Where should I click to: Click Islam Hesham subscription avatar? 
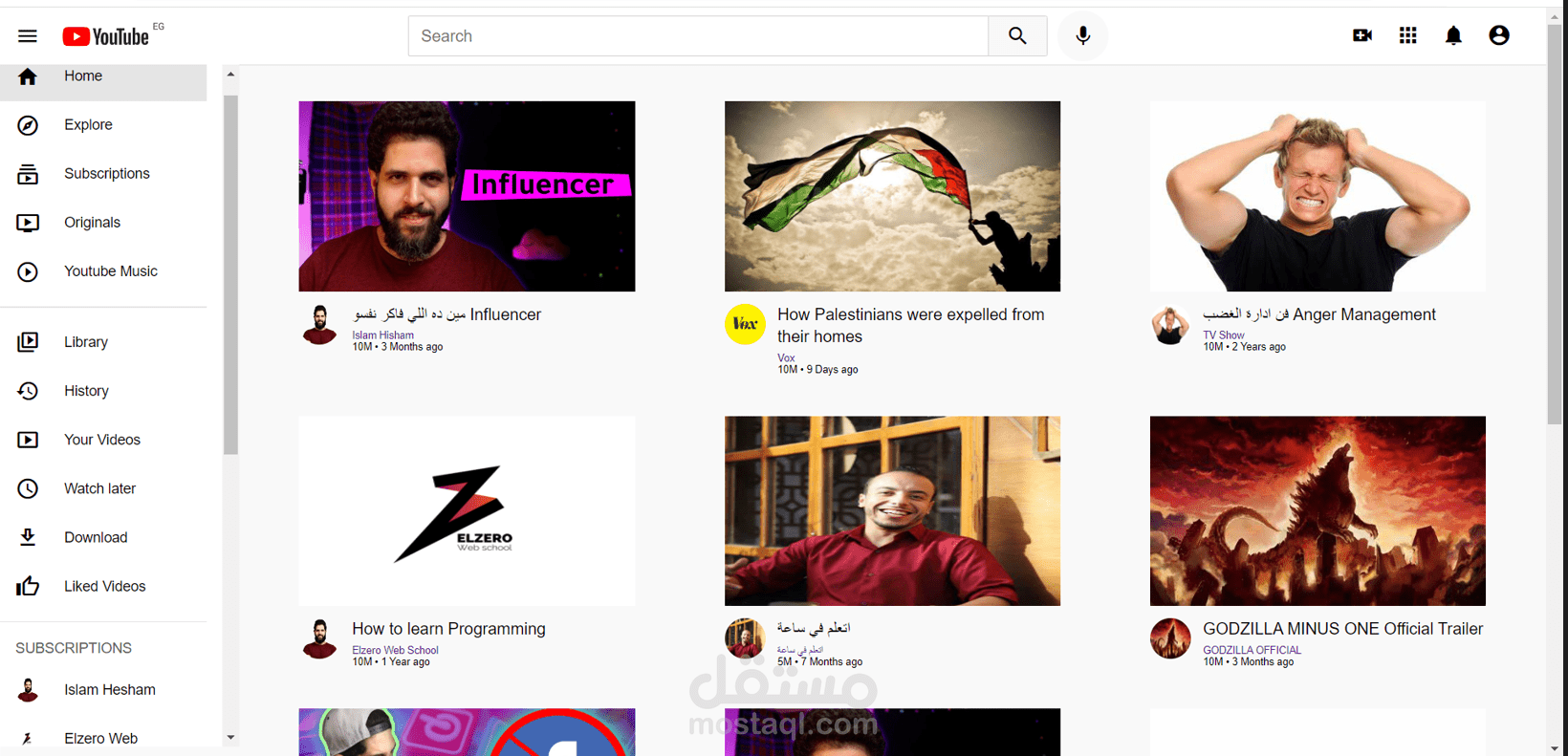(28, 690)
